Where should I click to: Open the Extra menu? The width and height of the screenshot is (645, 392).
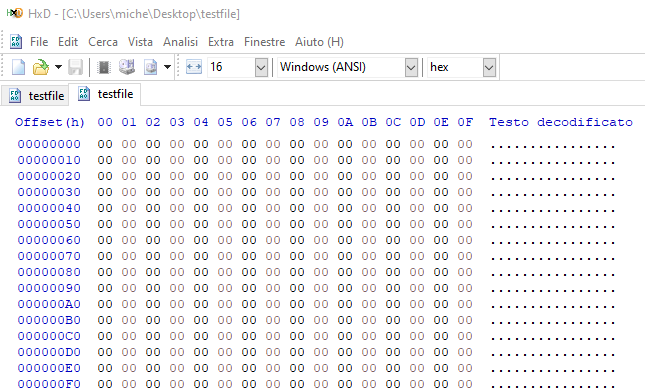pos(220,42)
